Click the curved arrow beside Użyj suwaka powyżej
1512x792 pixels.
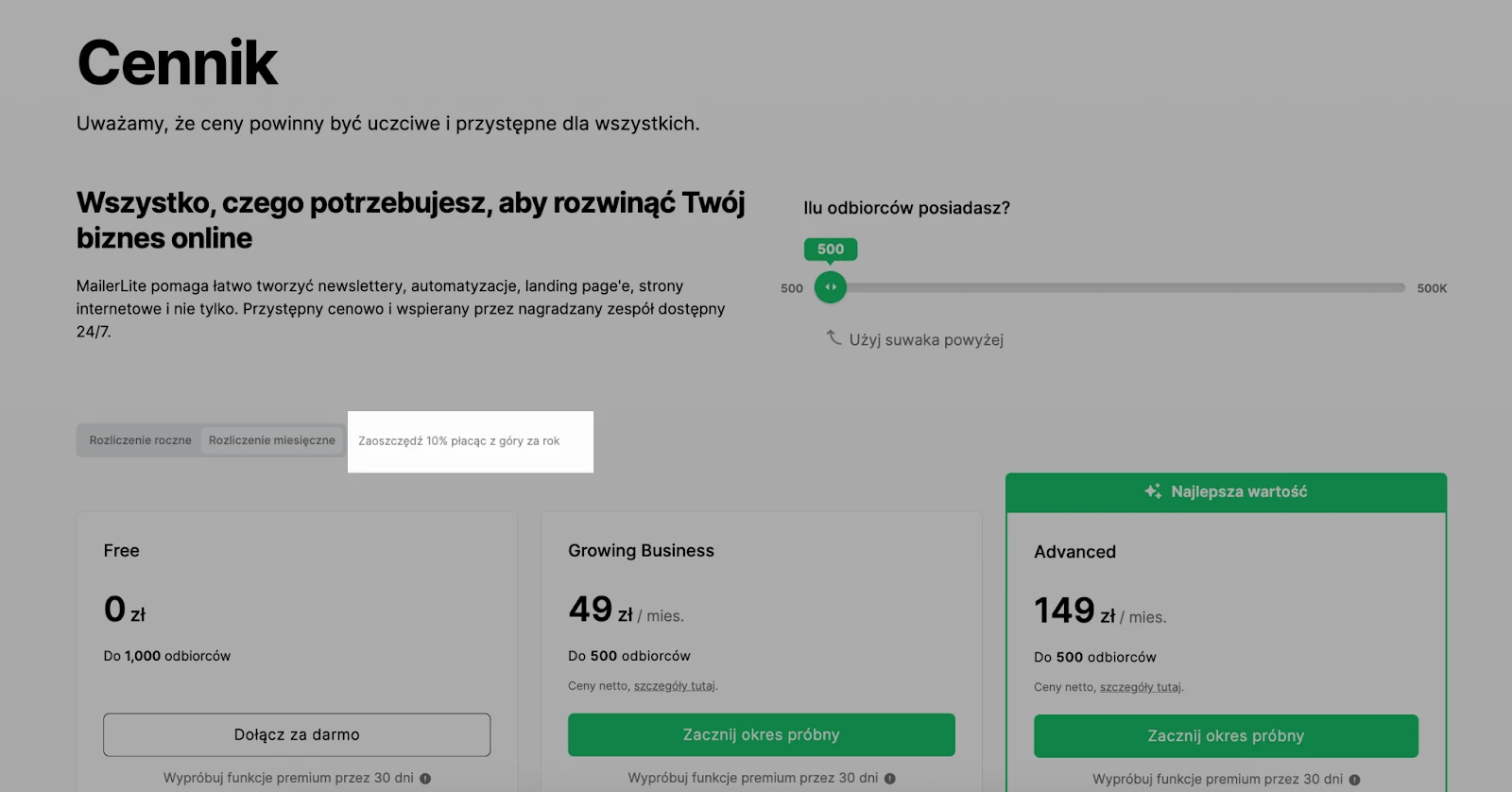tap(833, 337)
